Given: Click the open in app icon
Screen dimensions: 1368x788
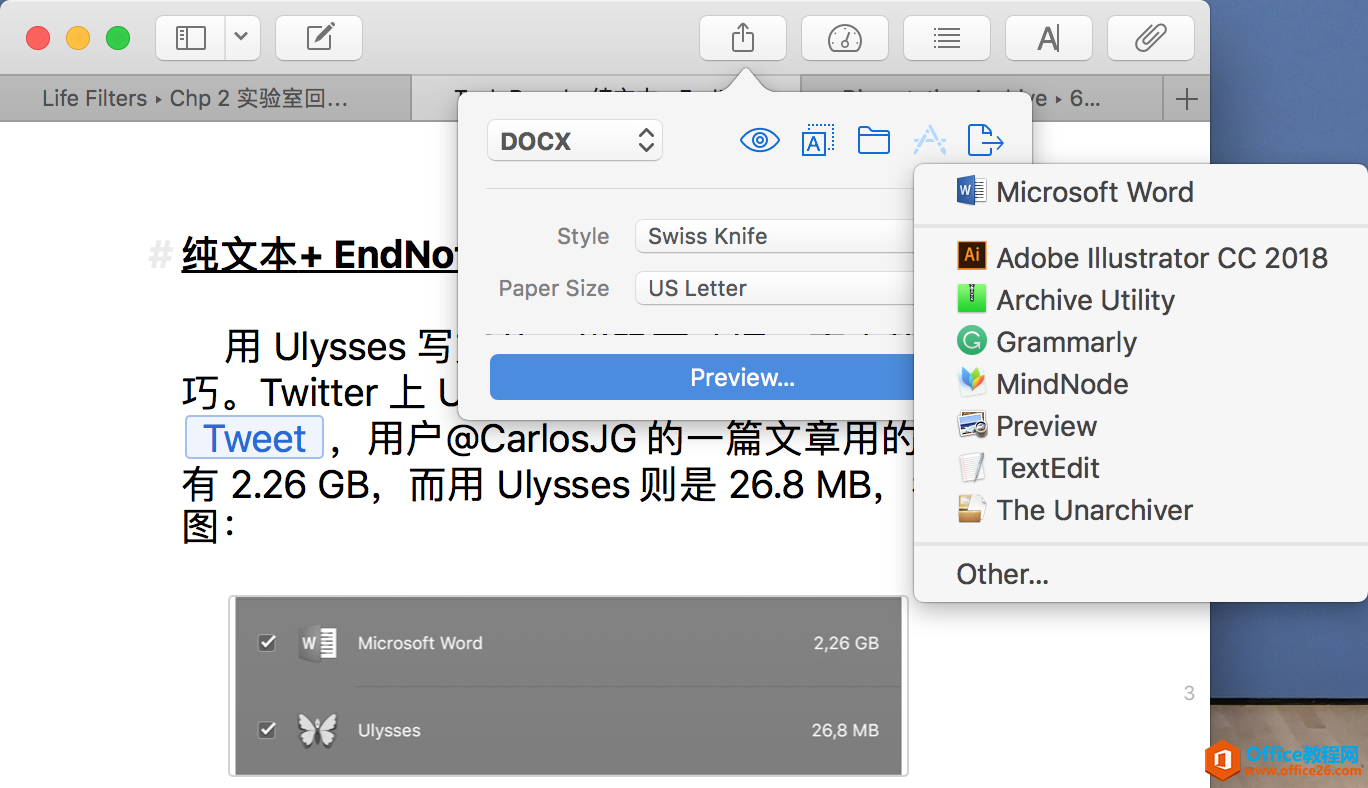Looking at the screenshot, I should pos(930,141).
